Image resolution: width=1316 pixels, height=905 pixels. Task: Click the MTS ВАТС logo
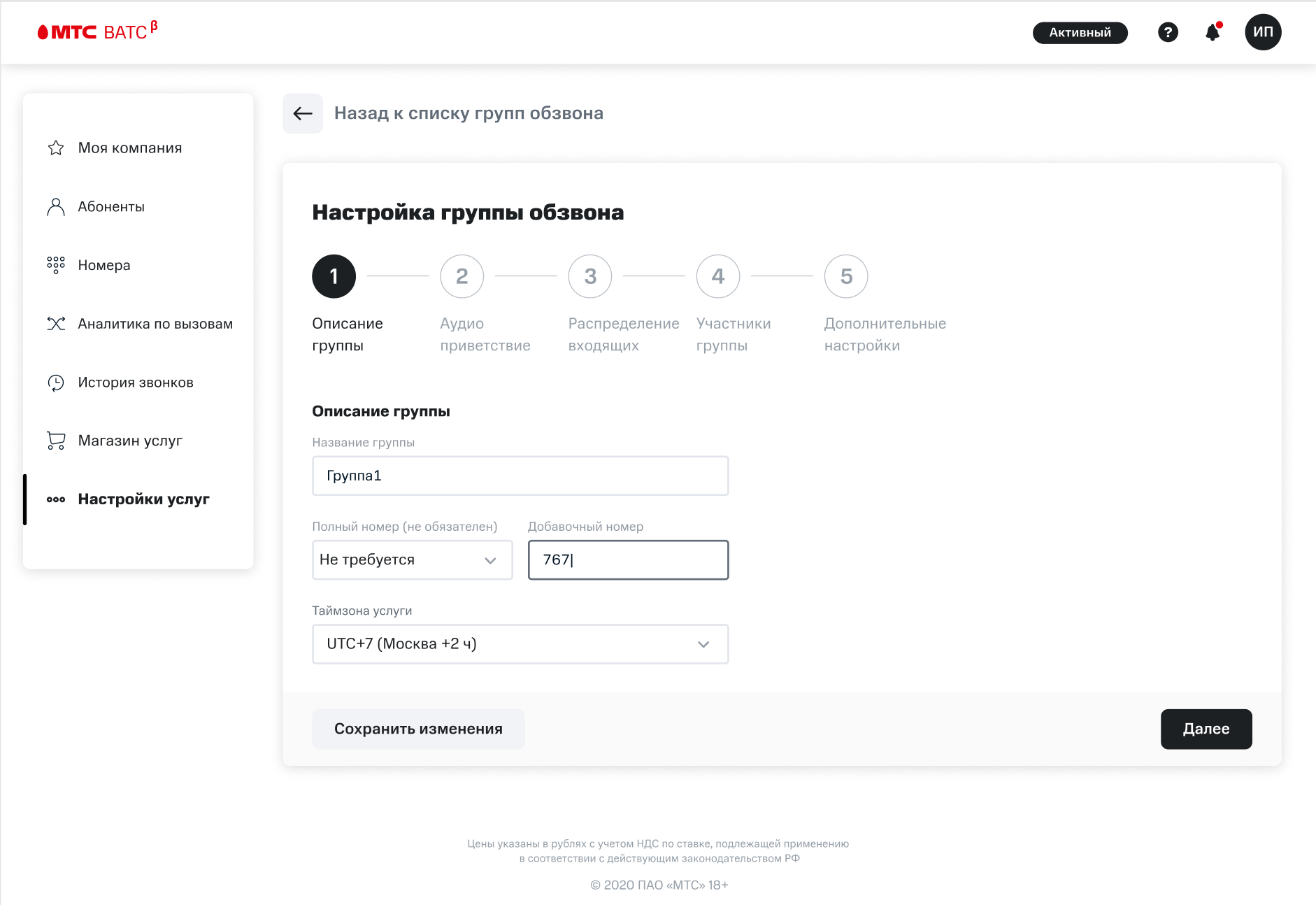[x=97, y=31]
